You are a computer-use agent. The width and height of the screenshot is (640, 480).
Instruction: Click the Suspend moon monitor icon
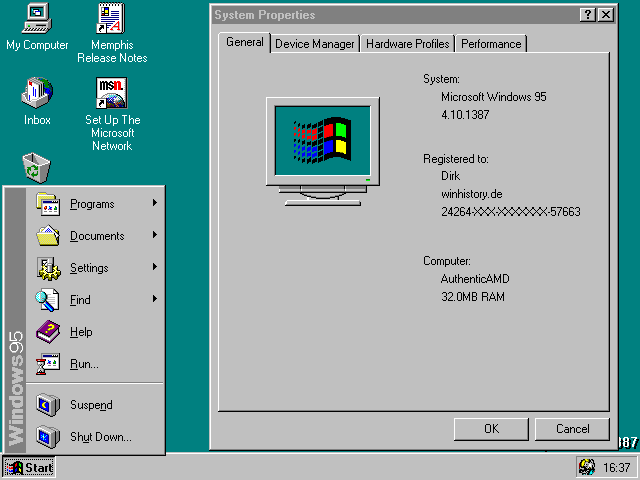[48, 404]
